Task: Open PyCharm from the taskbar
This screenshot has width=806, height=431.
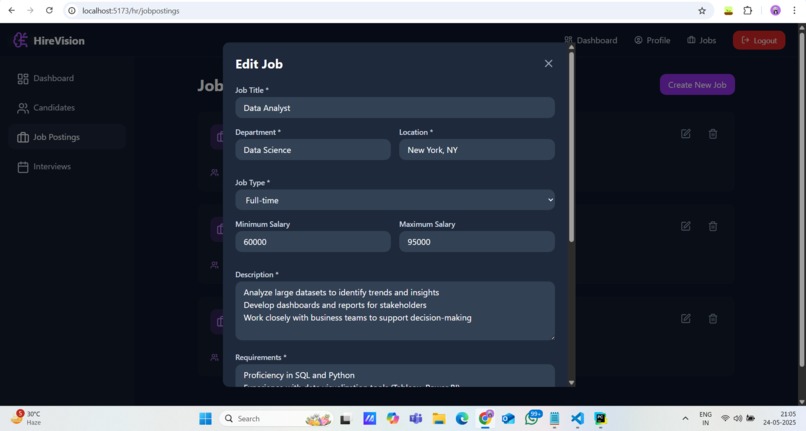Action: coord(600,419)
